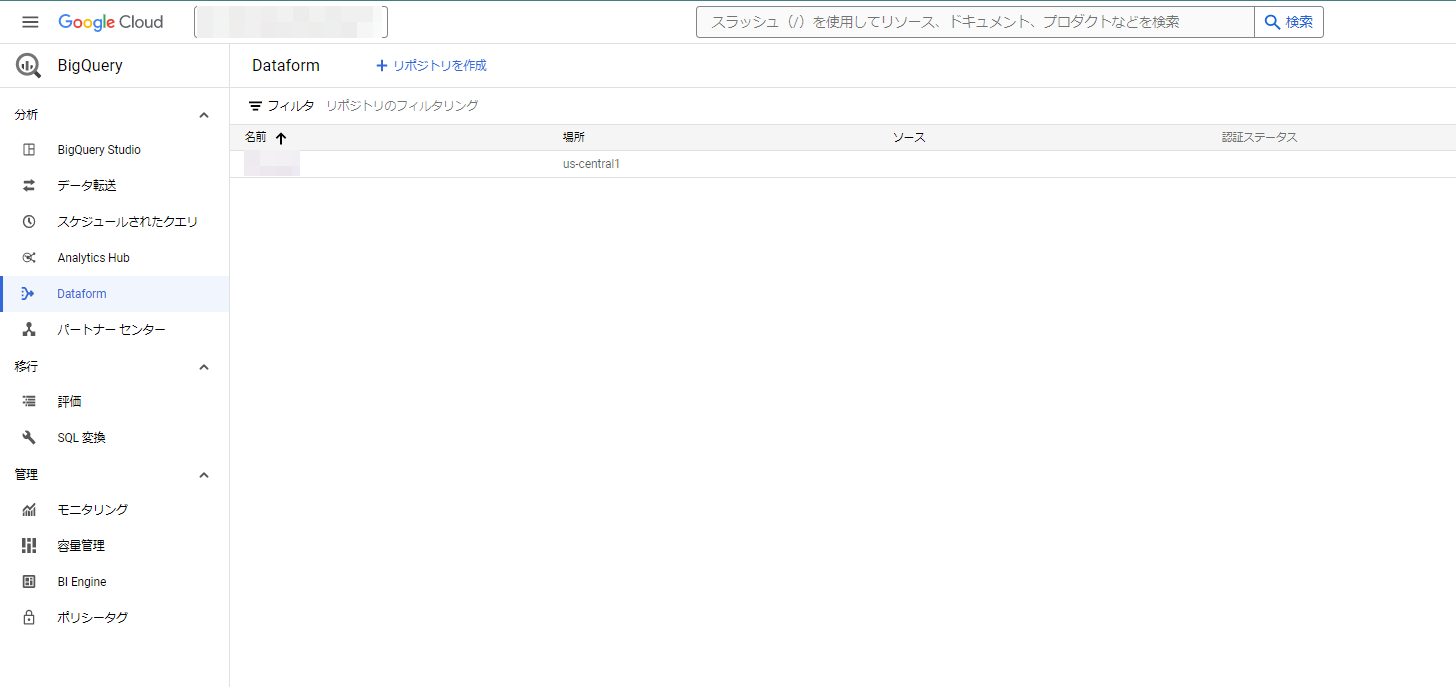Click the Analytics Hub compass icon
Screen dimensions: 1456x687
pyautogui.click(x=28, y=257)
